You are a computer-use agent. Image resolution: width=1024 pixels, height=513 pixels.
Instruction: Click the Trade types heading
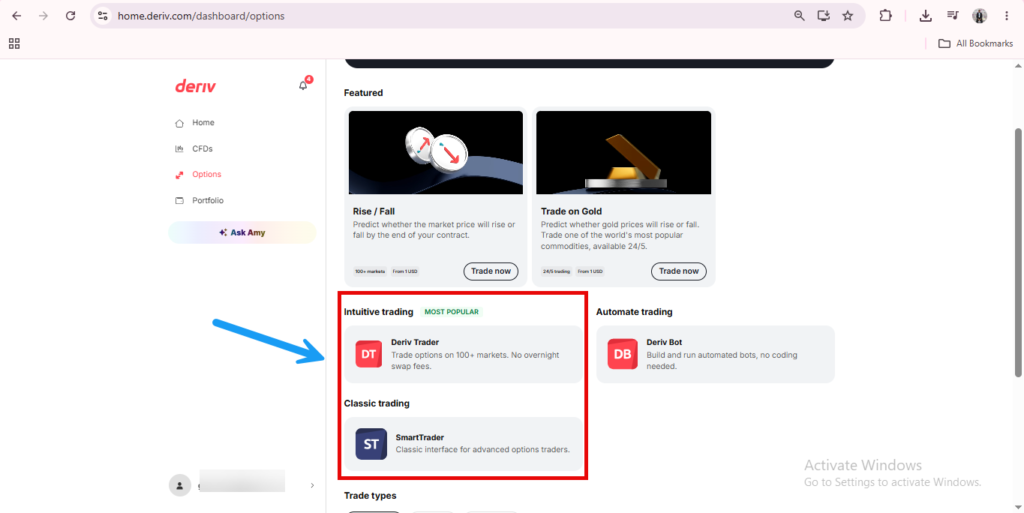(x=370, y=495)
